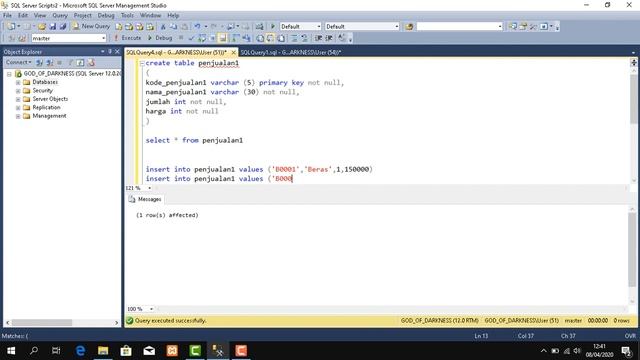Screen dimensions: 640x360
Task: Click the Object Explorer horizontal scrollbar
Action: 62,322
